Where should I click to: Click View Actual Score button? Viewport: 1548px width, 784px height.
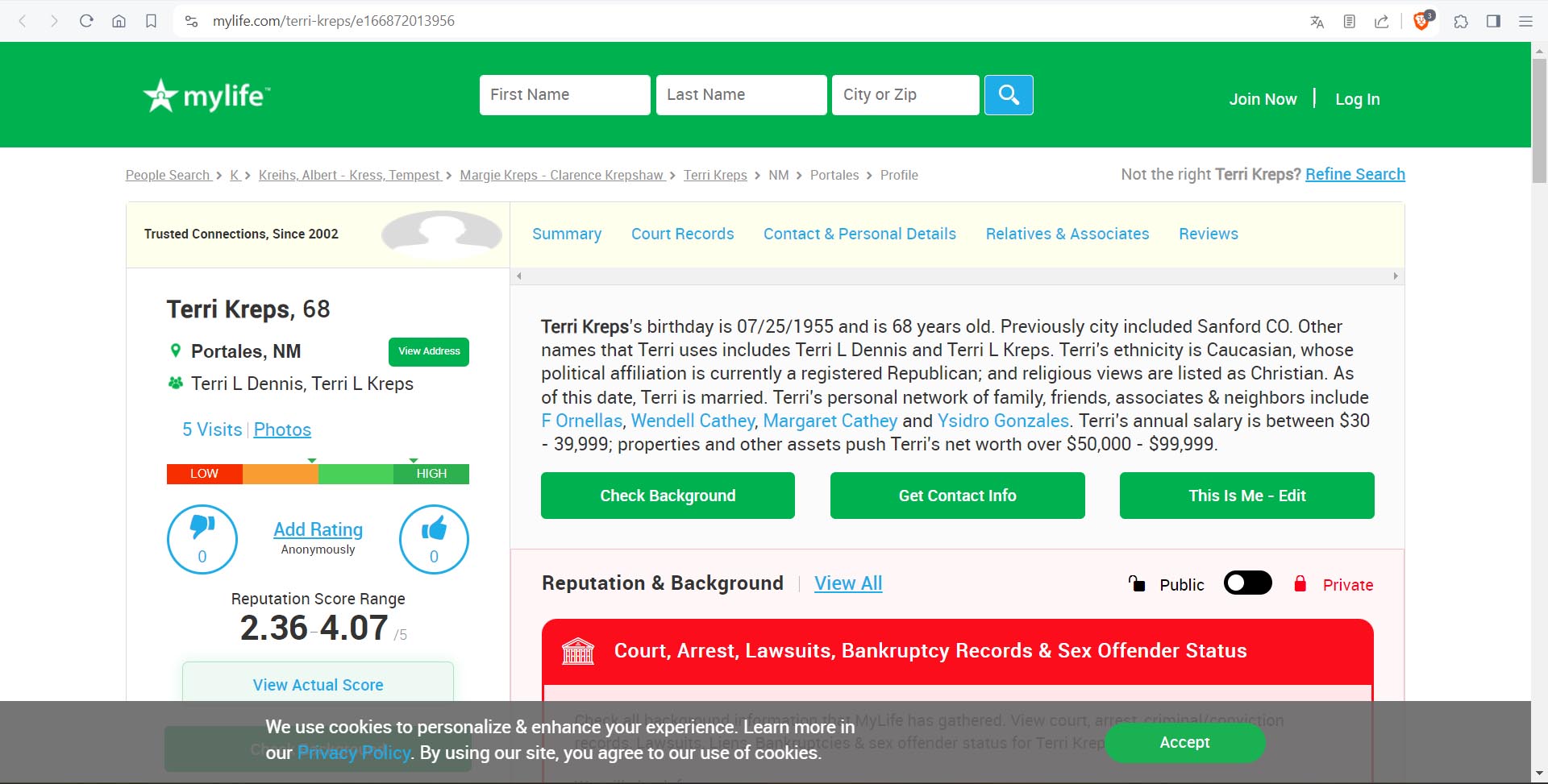pyautogui.click(x=318, y=684)
